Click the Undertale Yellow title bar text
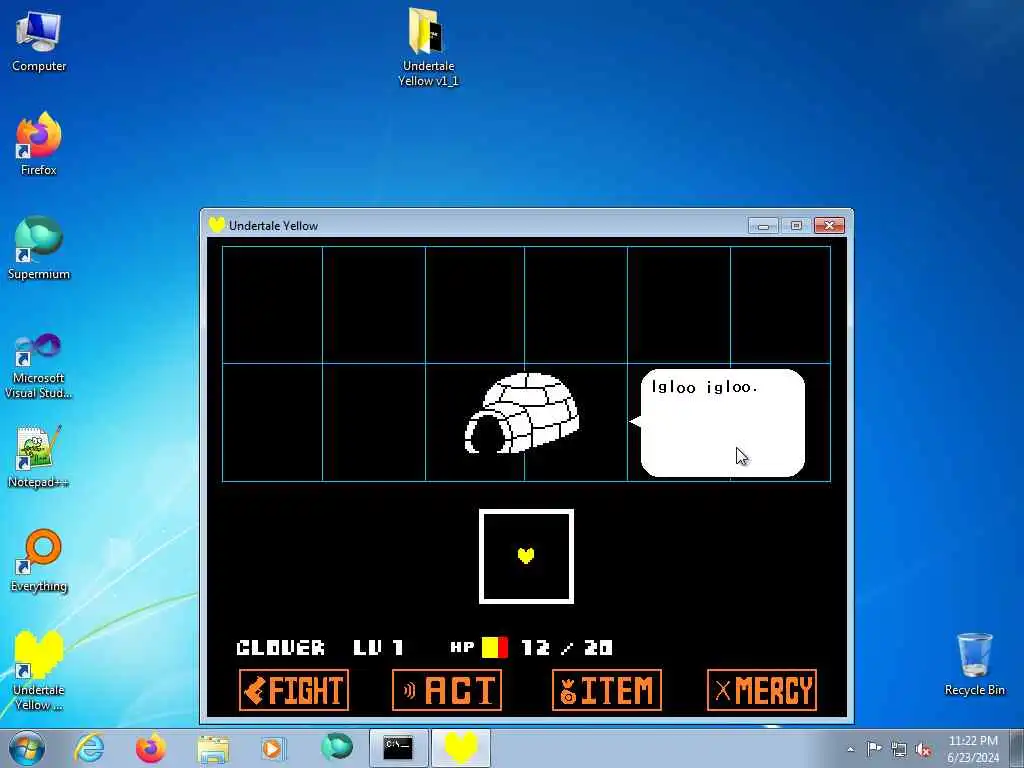Viewport: 1024px width, 768px height. pyautogui.click(x=273, y=226)
